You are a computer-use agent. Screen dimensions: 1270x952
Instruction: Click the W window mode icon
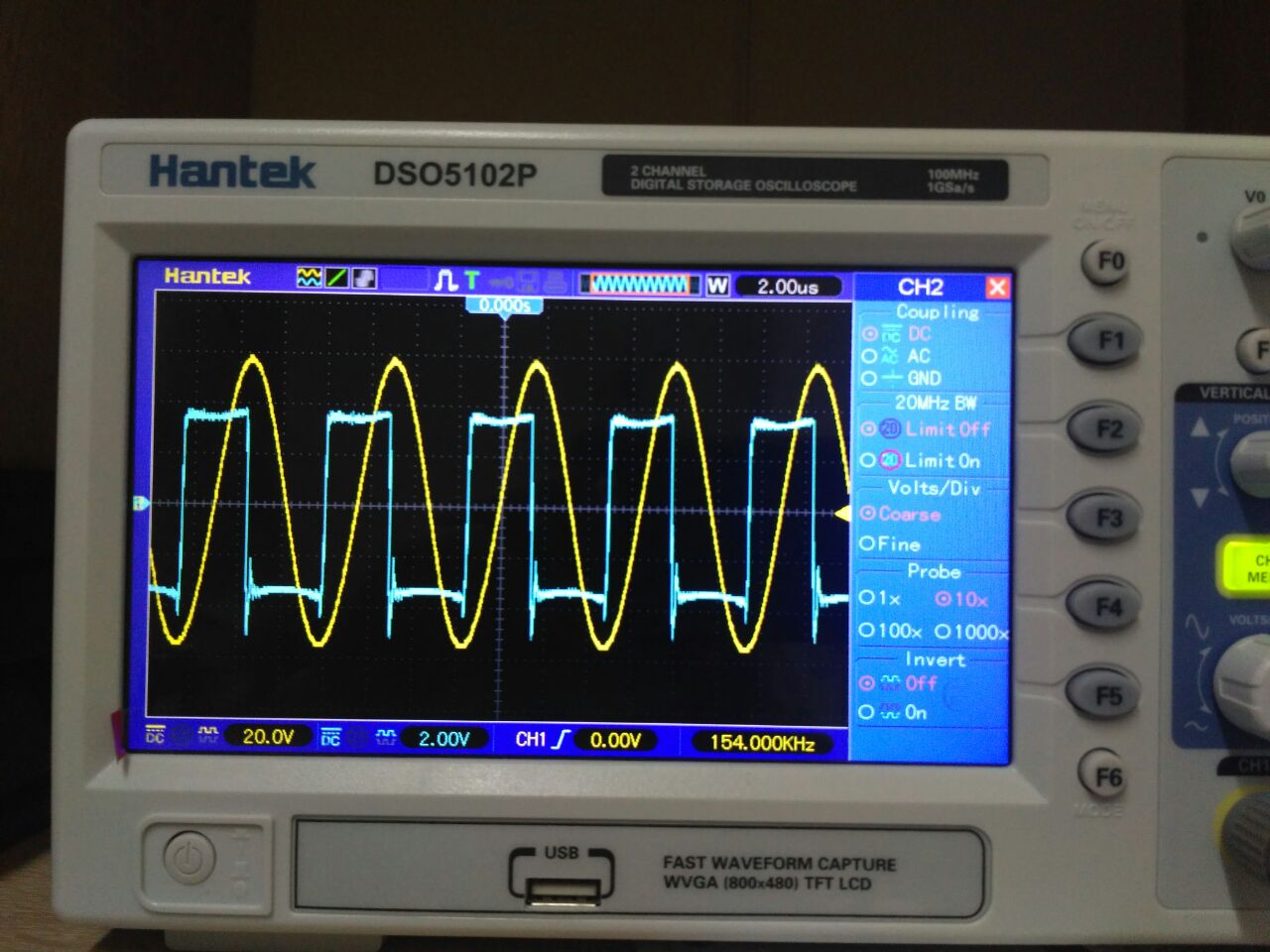coord(717,287)
